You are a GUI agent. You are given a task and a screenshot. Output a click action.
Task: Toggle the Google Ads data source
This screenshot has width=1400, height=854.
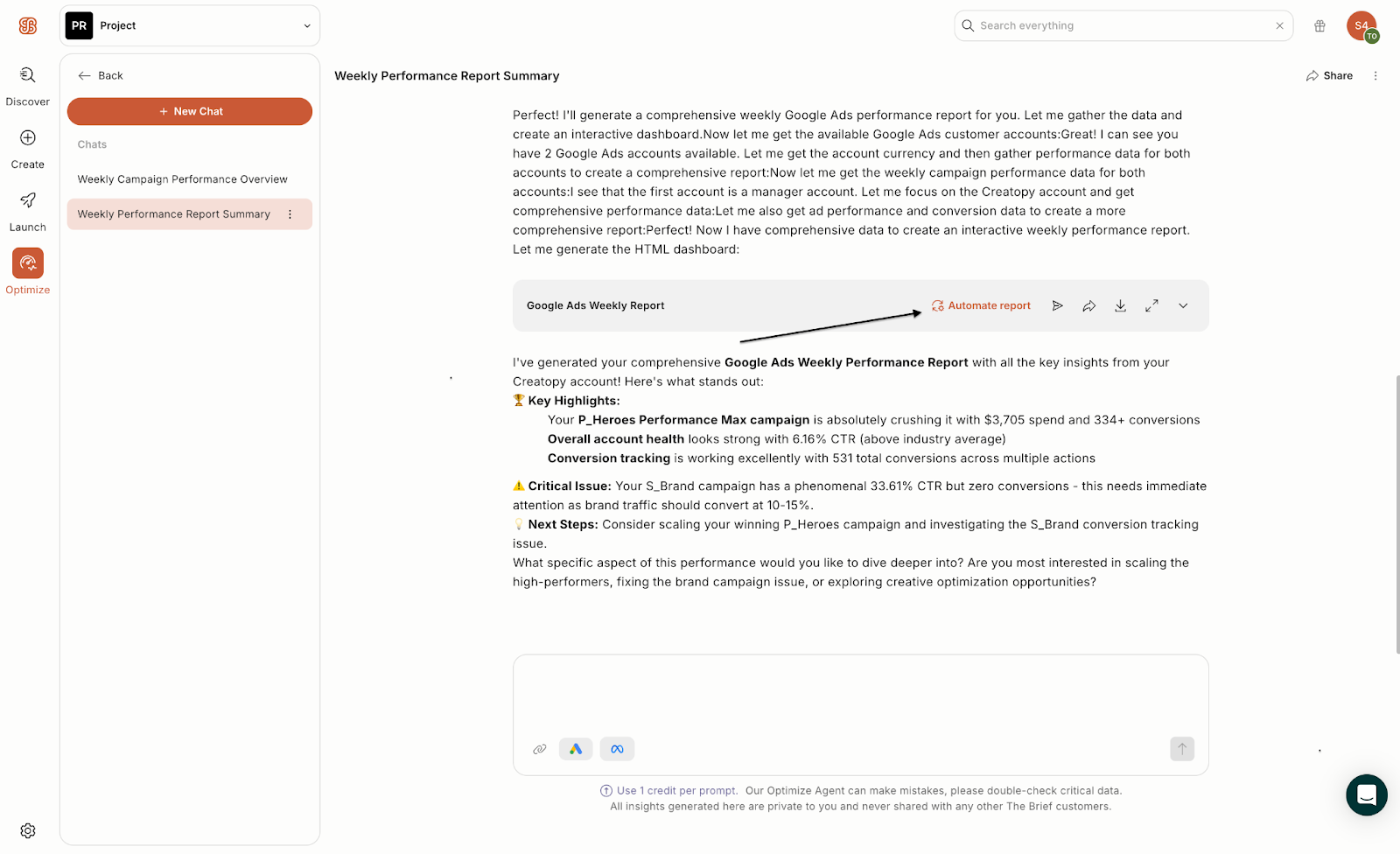coord(576,749)
